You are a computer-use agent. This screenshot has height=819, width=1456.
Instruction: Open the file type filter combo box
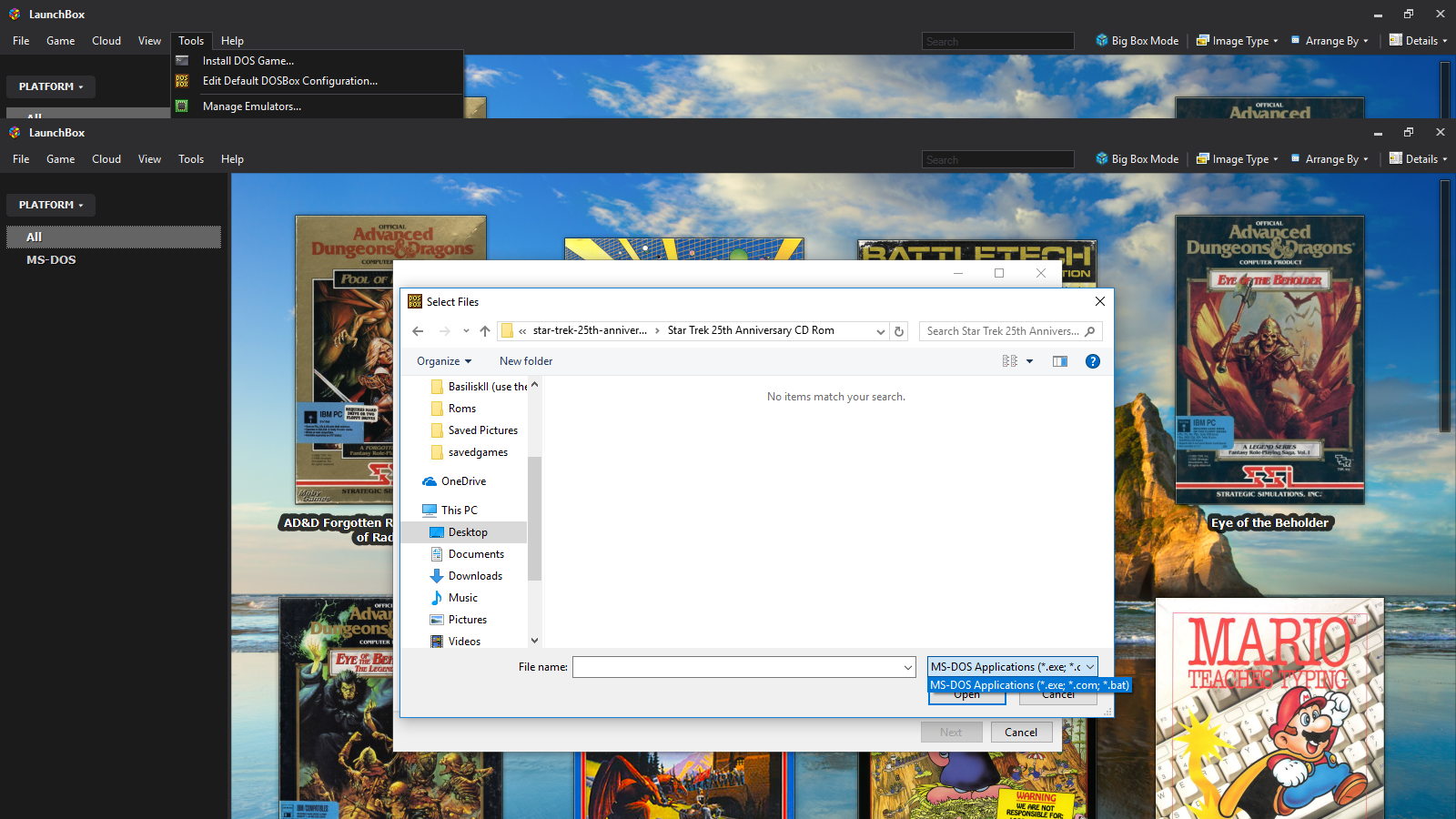tap(1012, 667)
